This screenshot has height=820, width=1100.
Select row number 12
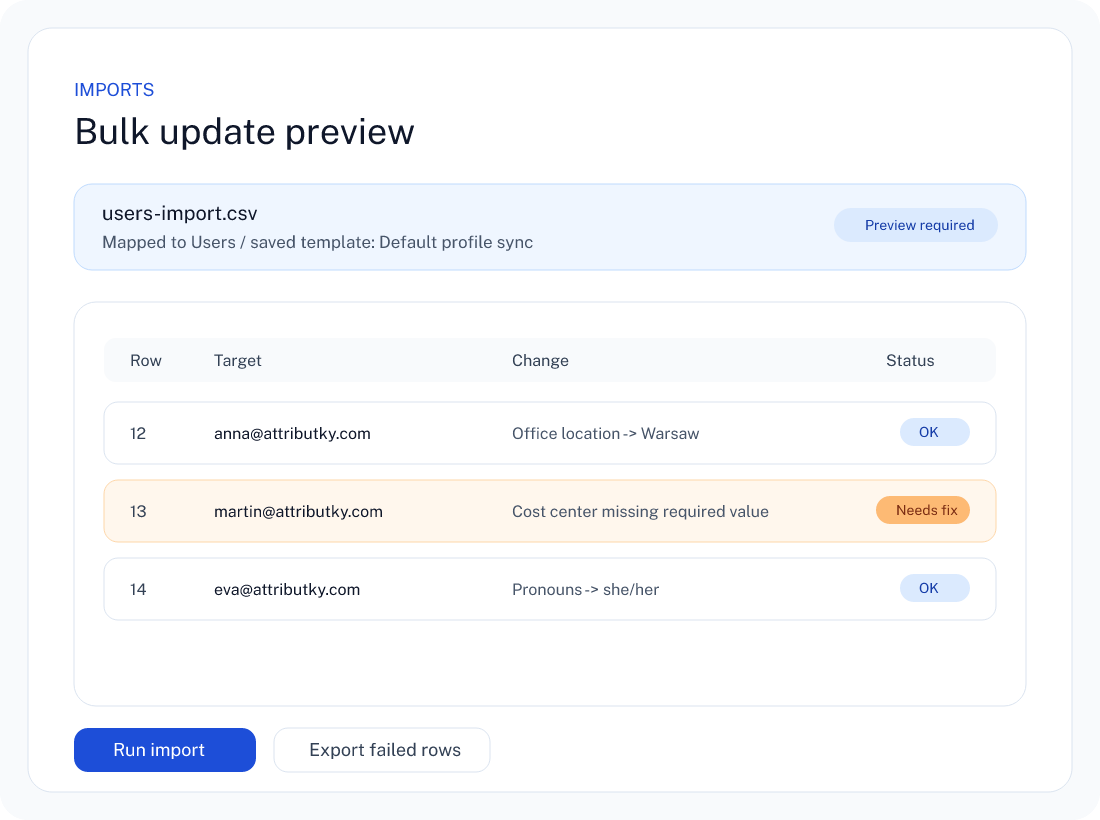(138, 433)
